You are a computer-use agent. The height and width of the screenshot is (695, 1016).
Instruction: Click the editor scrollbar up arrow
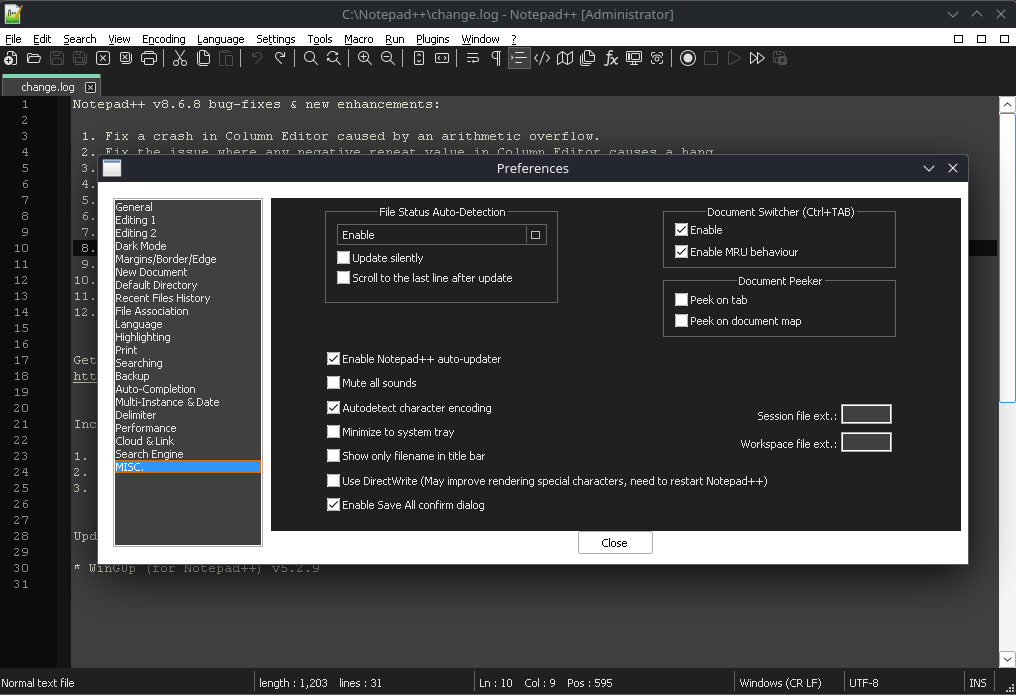click(1007, 104)
